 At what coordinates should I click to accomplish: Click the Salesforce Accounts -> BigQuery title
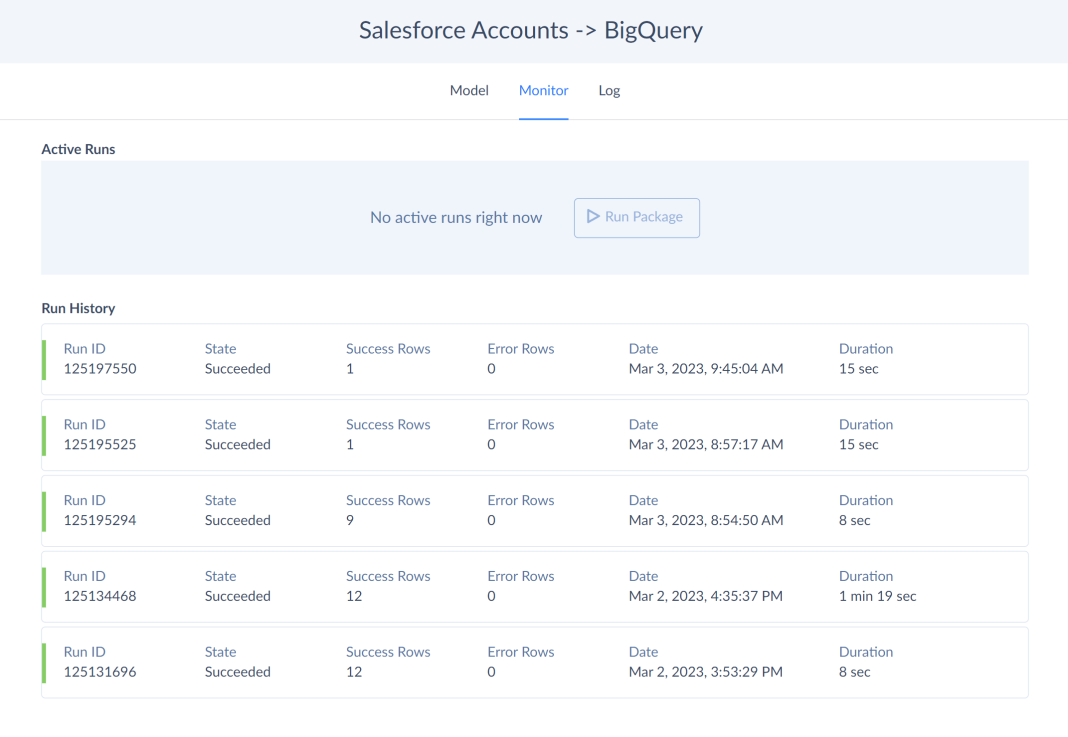point(531,30)
